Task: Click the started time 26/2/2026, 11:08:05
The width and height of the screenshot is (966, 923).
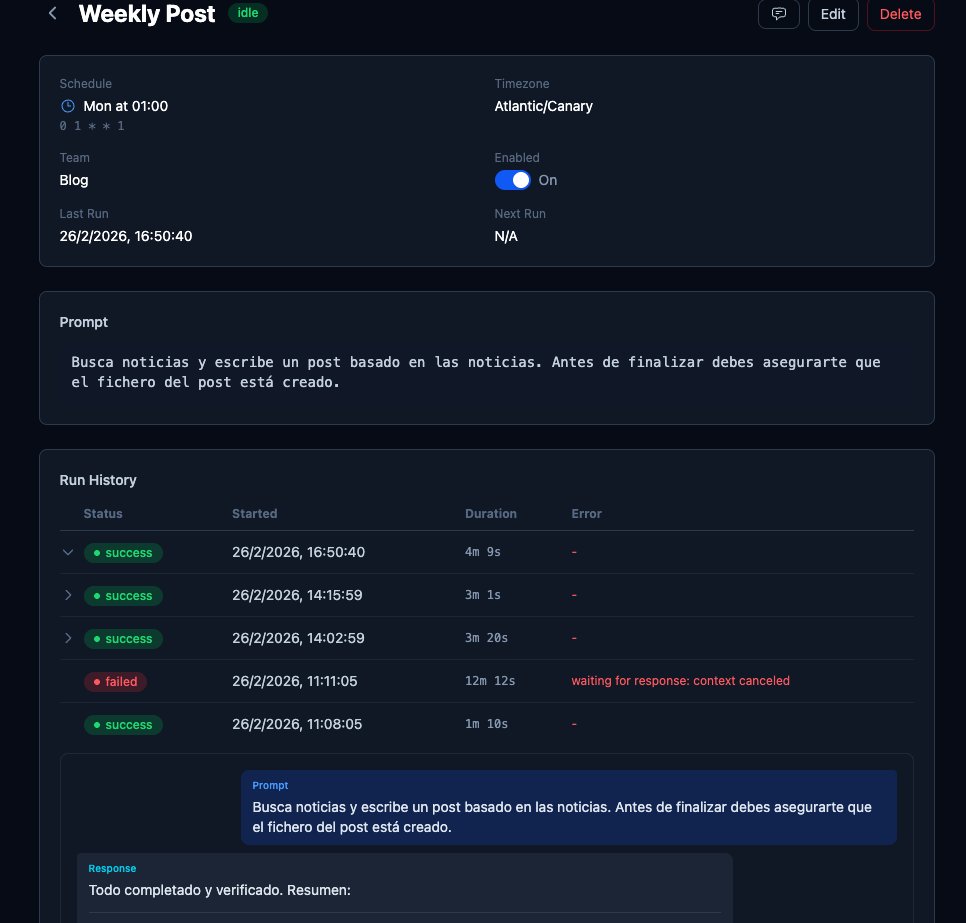Action: [x=297, y=724]
